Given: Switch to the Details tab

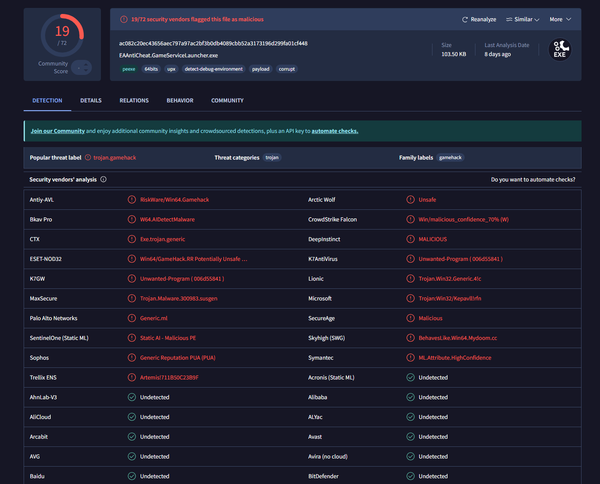Looking at the screenshot, I should coord(91,101).
